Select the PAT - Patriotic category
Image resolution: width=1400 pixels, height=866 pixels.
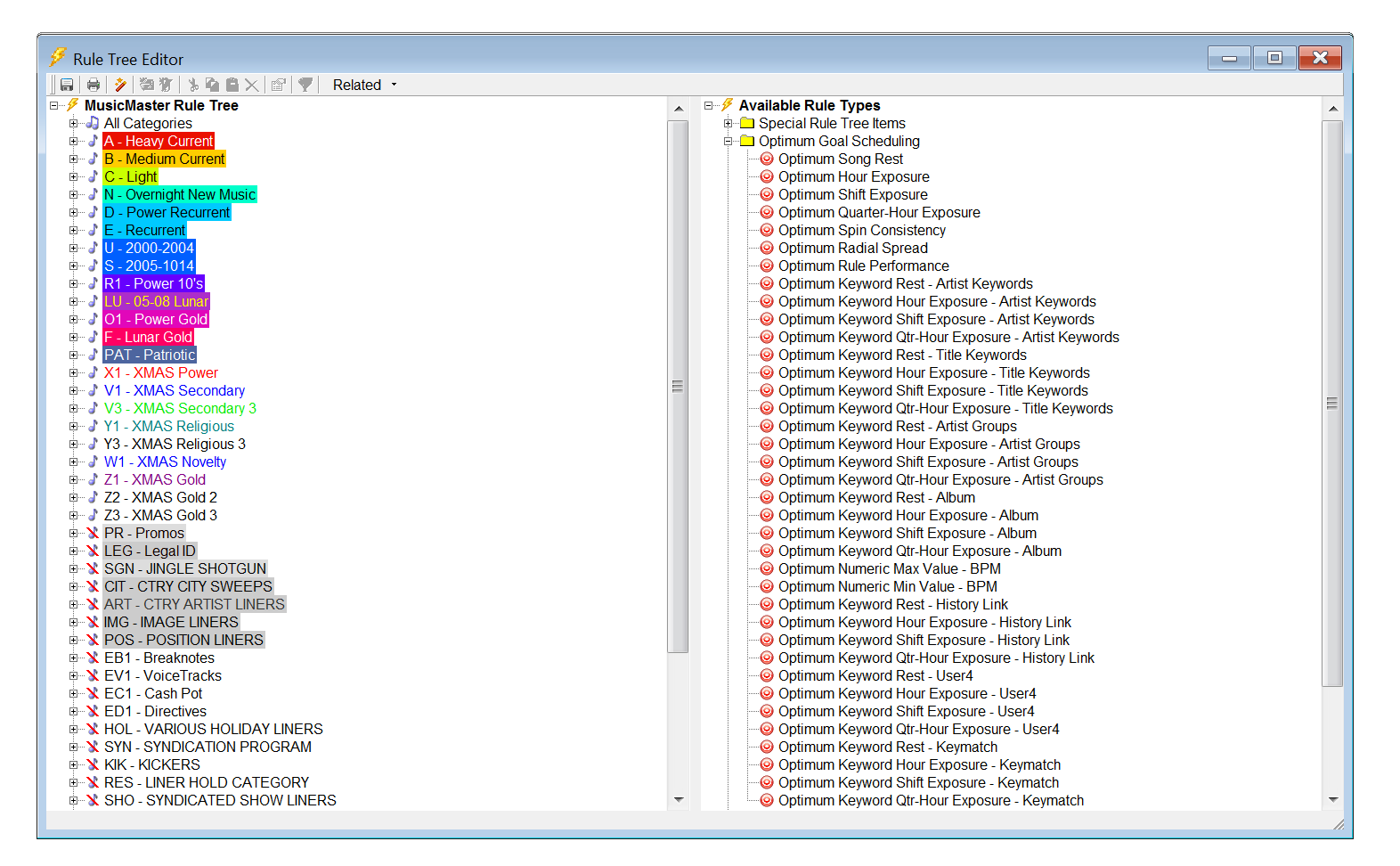[149, 355]
